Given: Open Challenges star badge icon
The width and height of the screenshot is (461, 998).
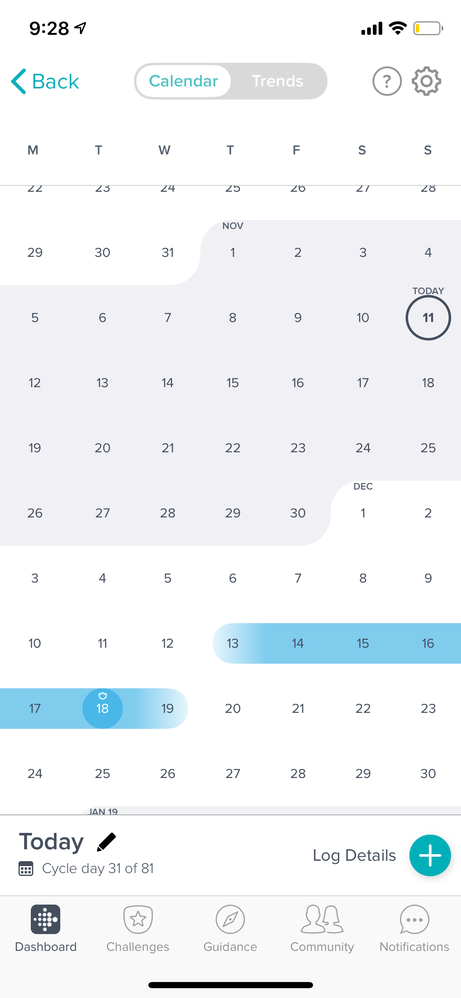Looking at the screenshot, I should pos(138,920).
